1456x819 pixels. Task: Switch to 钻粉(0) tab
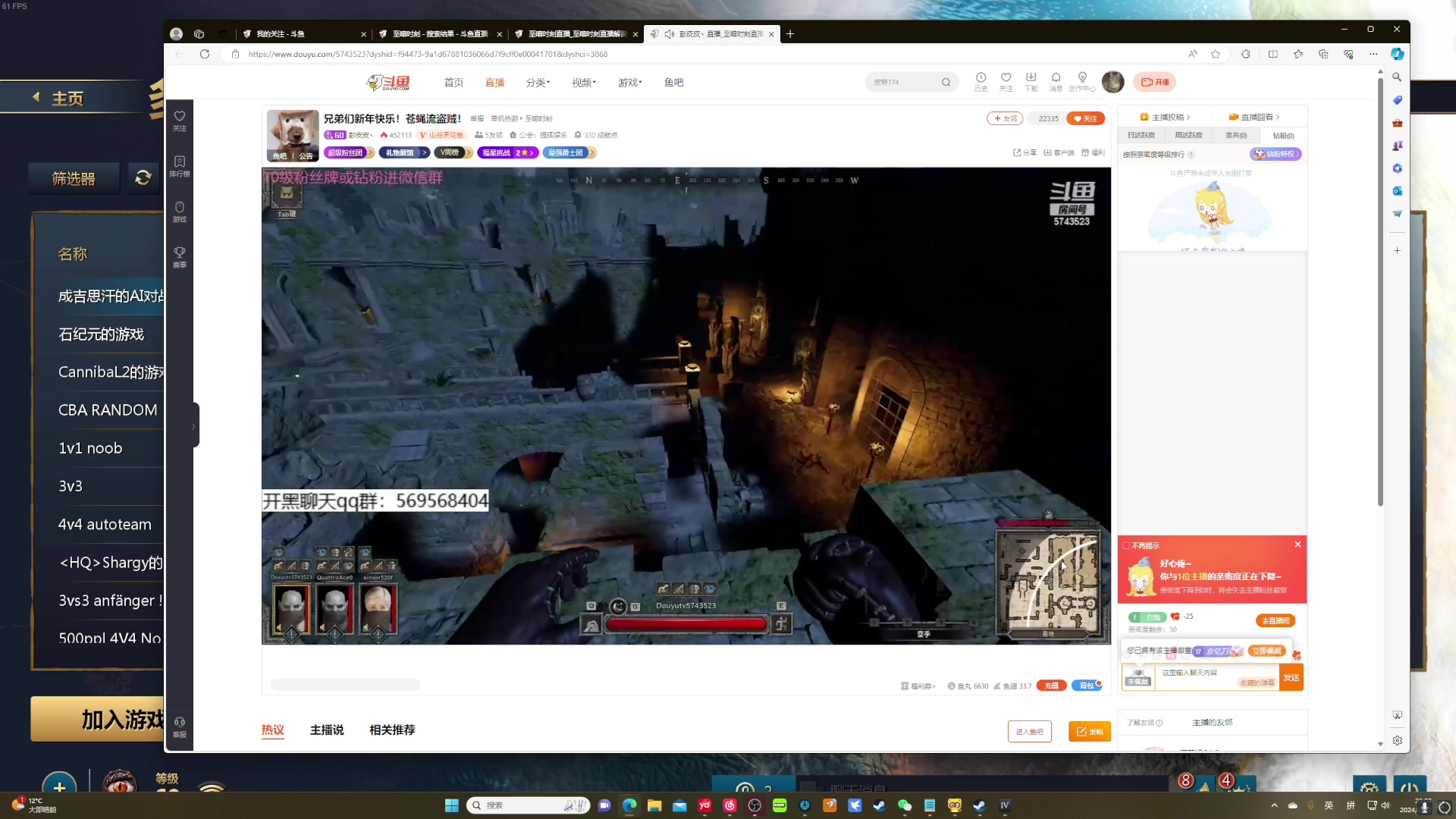pos(1283,136)
